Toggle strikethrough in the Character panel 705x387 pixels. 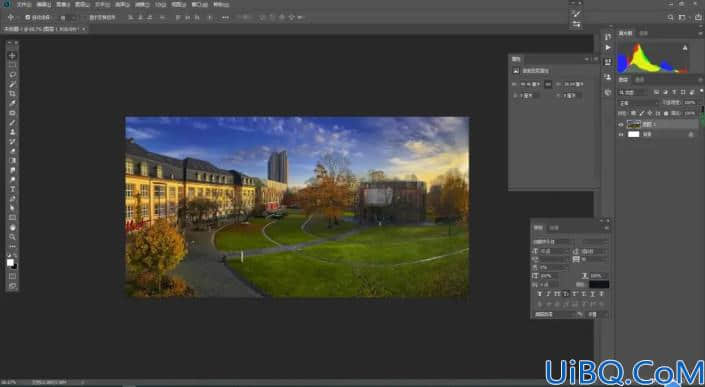(601, 294)
